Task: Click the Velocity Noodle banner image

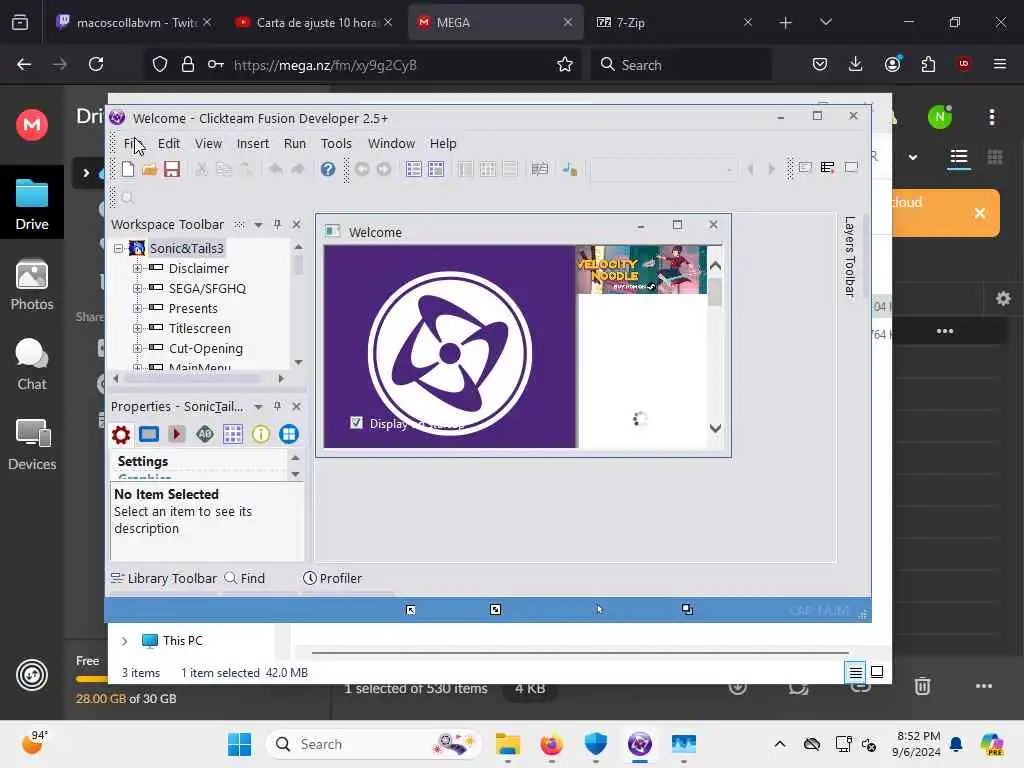Action: point(641,270)
